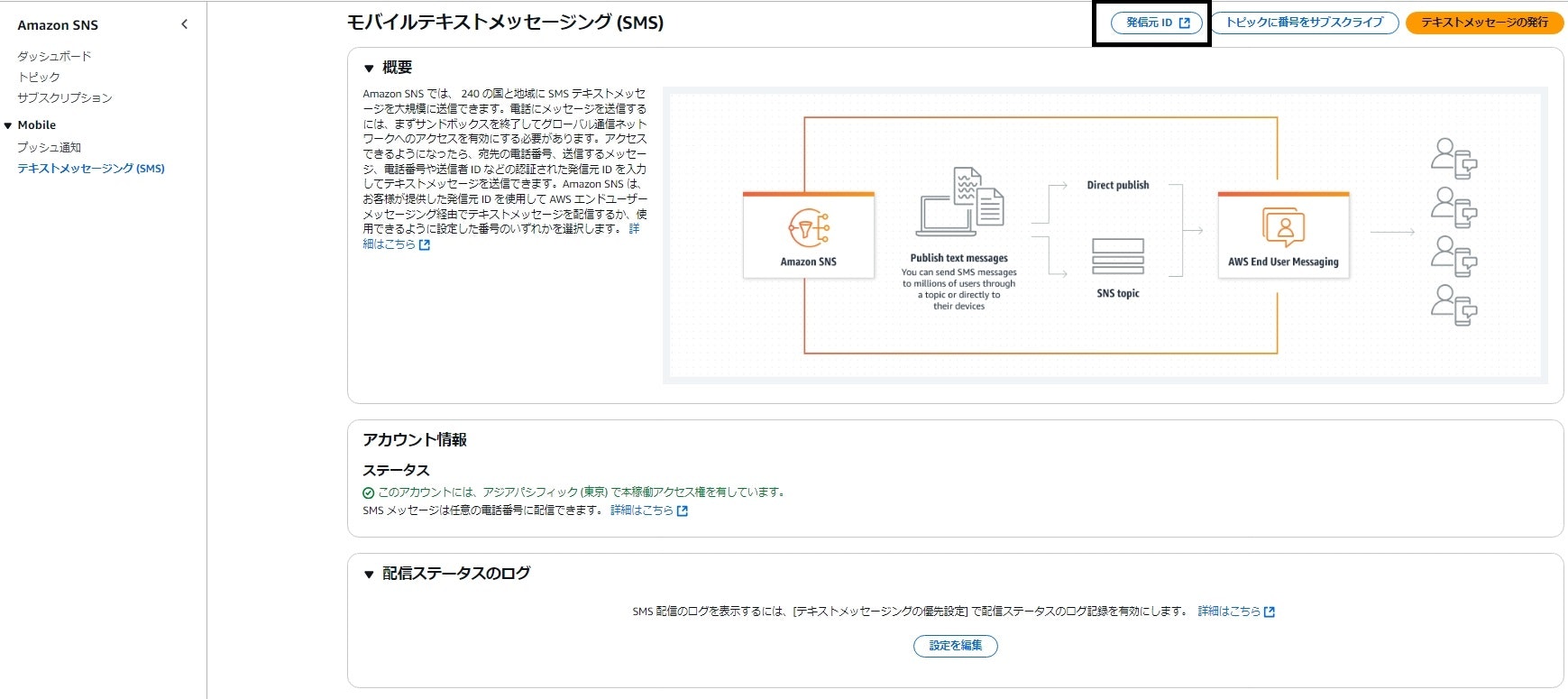Click the Direct publish label
The height and width of the screenshot is (699, 1568).
click(1118, 185)
